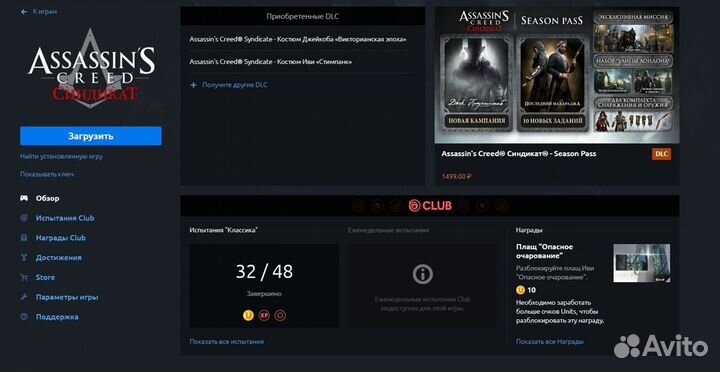Screen dimensions: 720x372
Task: Click the Награды heading
Action: coord(529,230)
